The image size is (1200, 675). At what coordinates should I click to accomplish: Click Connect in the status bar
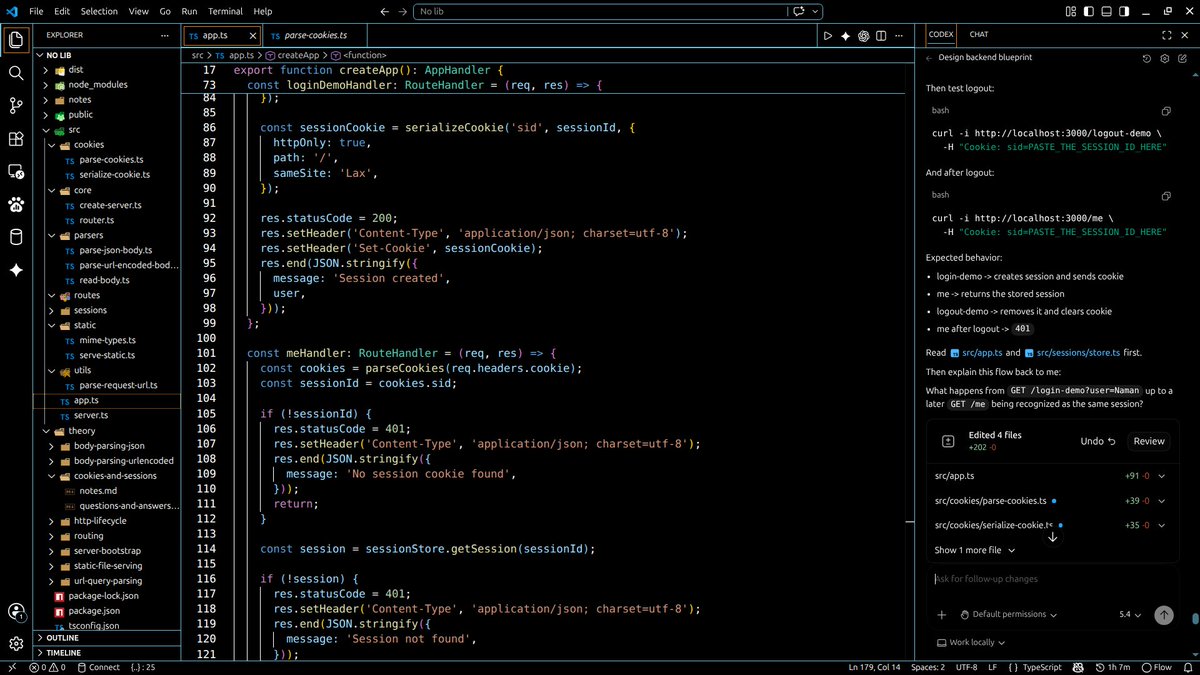(x=98, y=667)
